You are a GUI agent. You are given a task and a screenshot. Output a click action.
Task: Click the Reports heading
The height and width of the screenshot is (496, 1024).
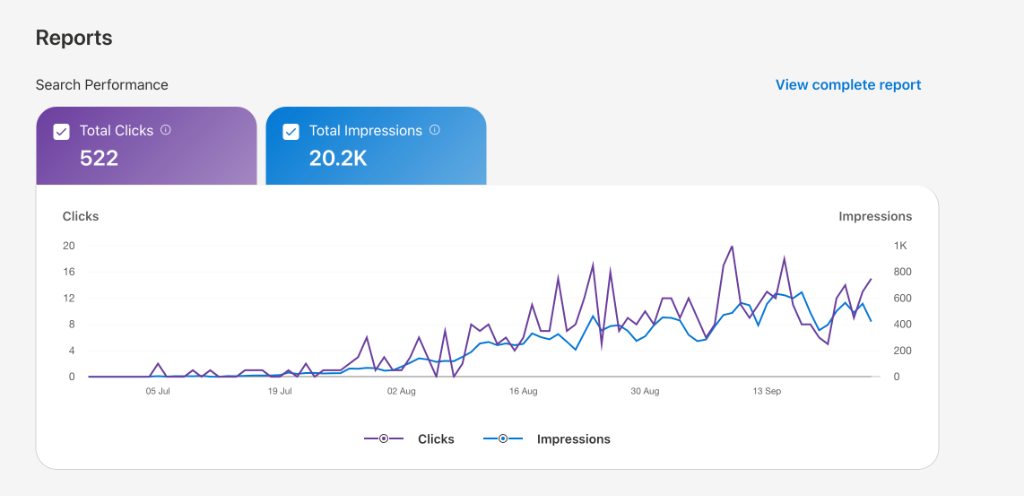coord(74,38)
